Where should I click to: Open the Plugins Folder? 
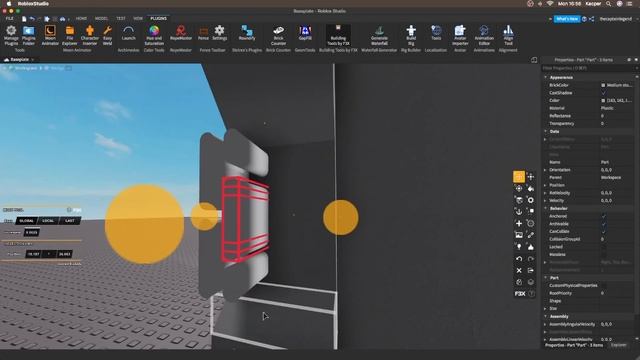(29, 35)
